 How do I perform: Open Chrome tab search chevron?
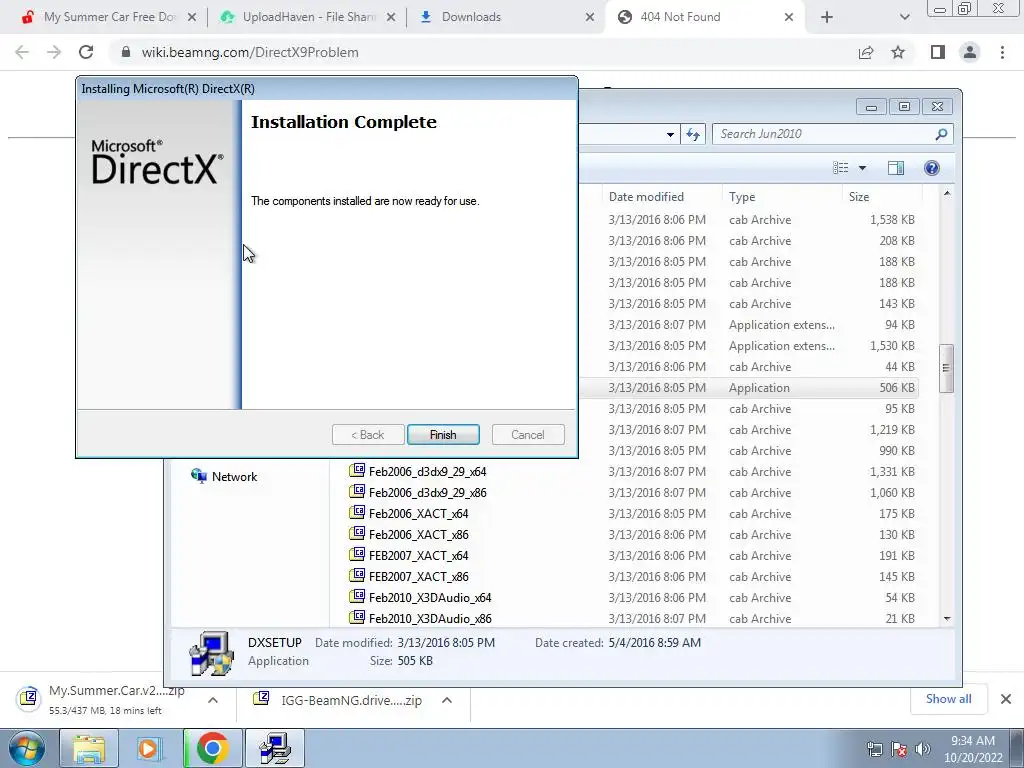point(904,17)
